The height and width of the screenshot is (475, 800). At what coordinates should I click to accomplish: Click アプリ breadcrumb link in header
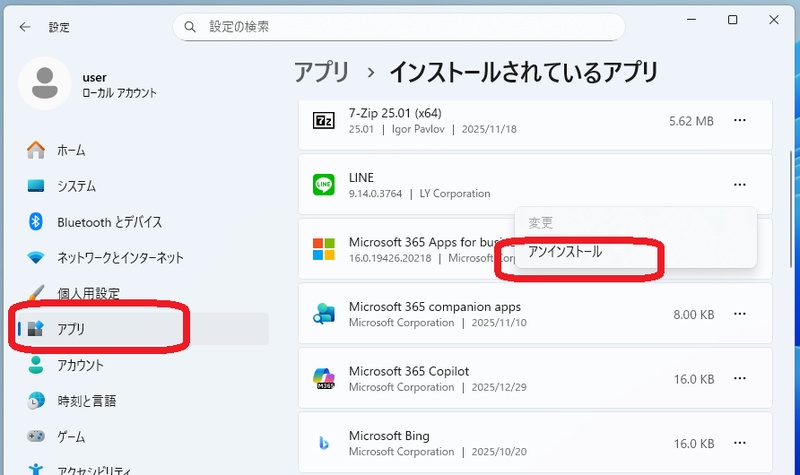(x=321, y=72)
